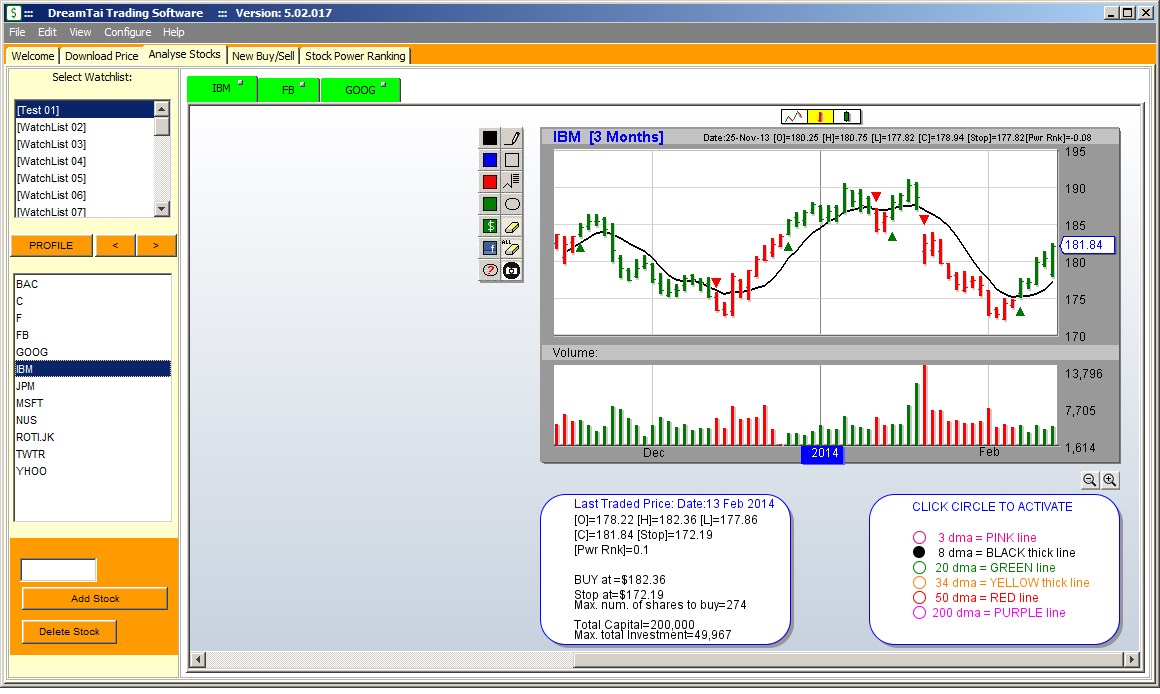Open the Configure menu

127,32
